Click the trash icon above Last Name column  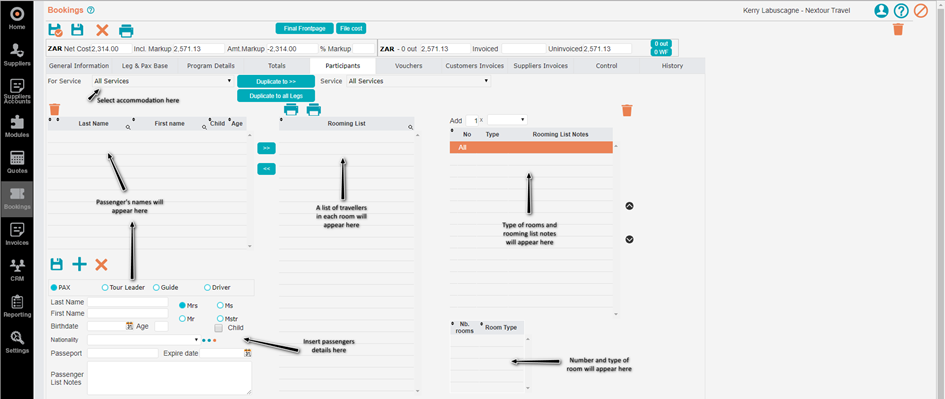(55, 109)
